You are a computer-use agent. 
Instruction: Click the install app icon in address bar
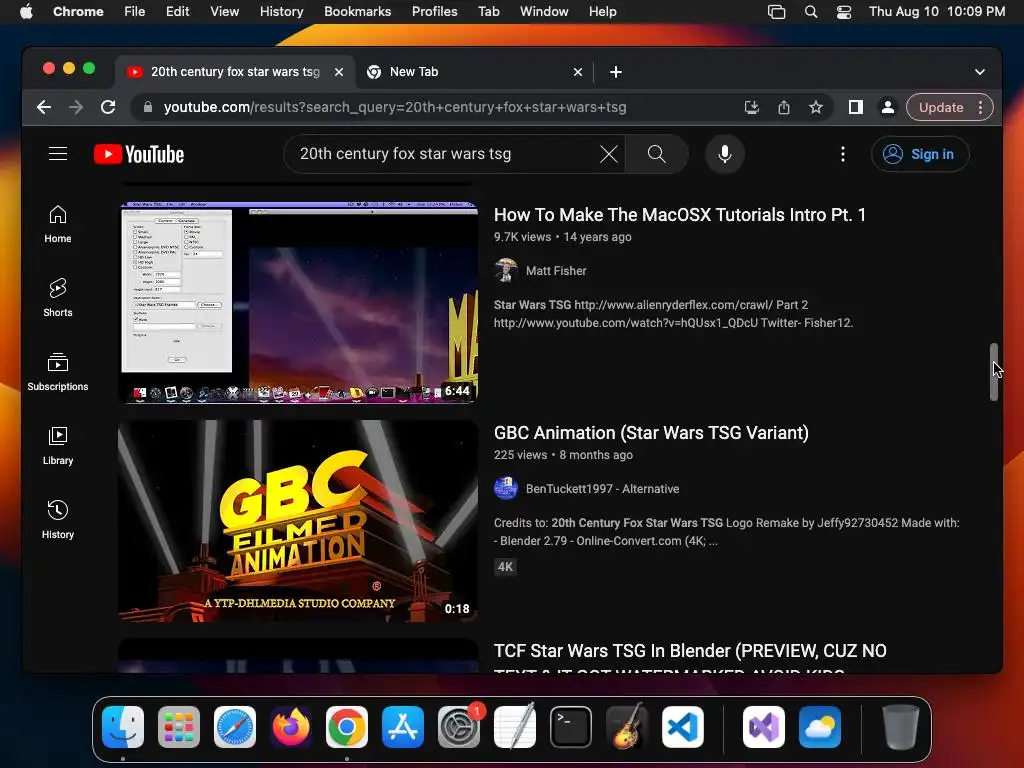tap(752, 107)
